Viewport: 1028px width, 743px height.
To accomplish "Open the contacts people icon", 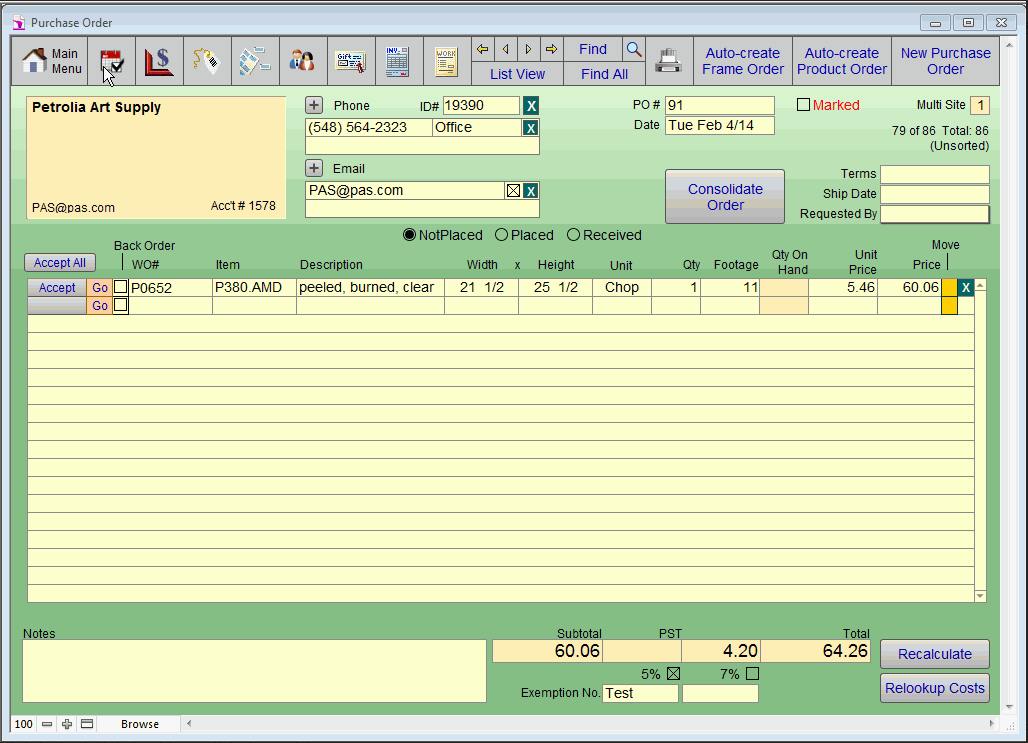I will click(304, 60).
